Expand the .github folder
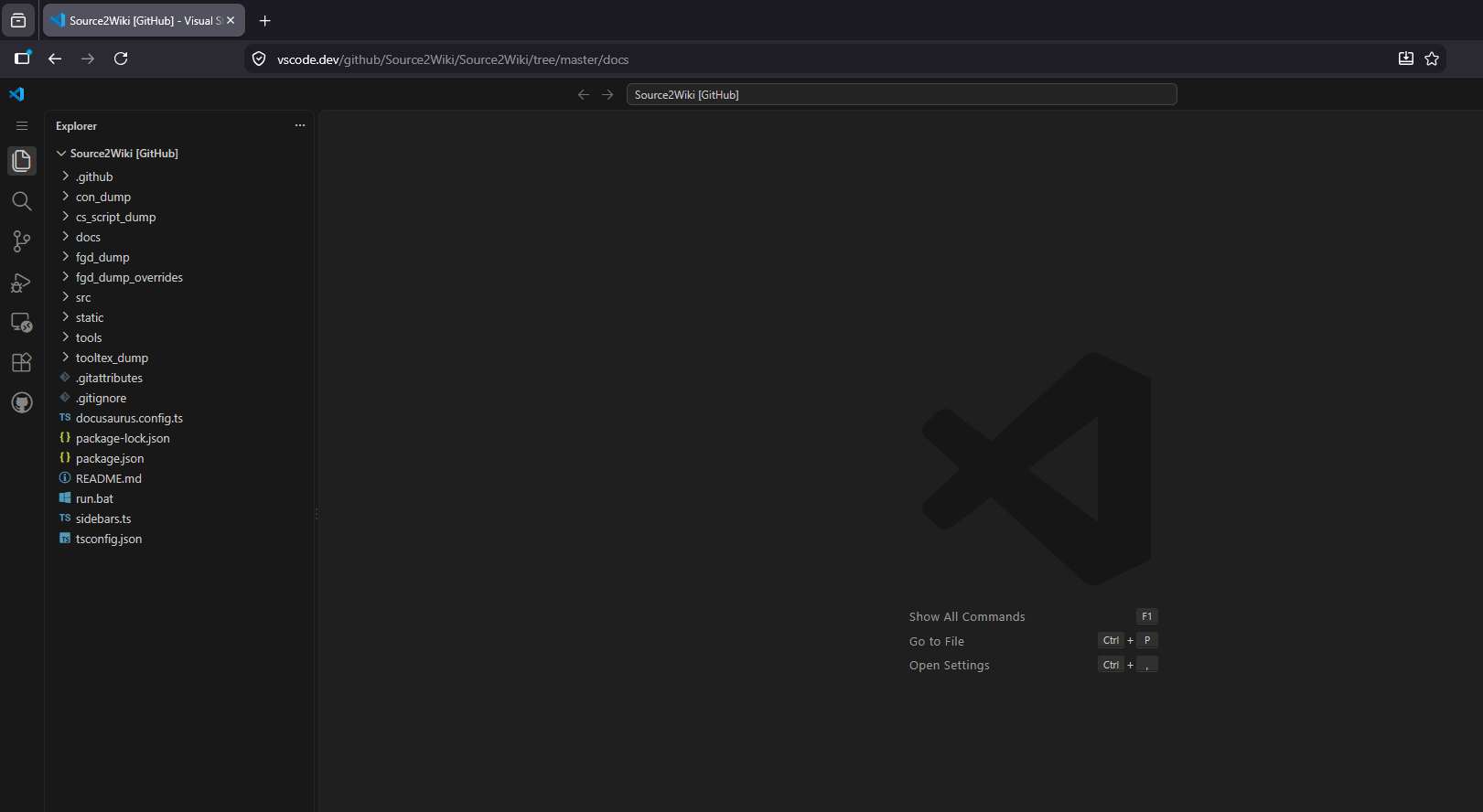Screen dimensions: 1483x812 point(179,176)
